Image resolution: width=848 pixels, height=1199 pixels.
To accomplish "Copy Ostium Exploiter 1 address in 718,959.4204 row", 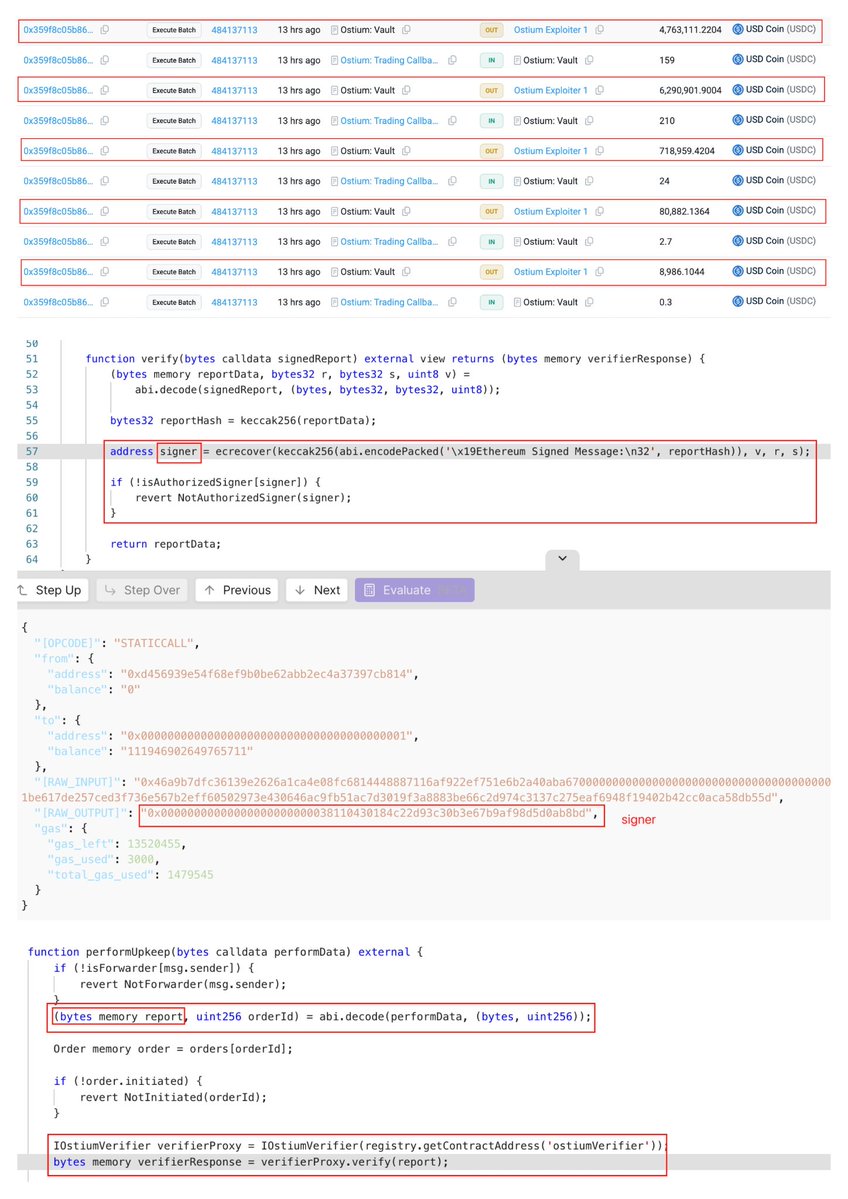I will [x=599, y=151].
